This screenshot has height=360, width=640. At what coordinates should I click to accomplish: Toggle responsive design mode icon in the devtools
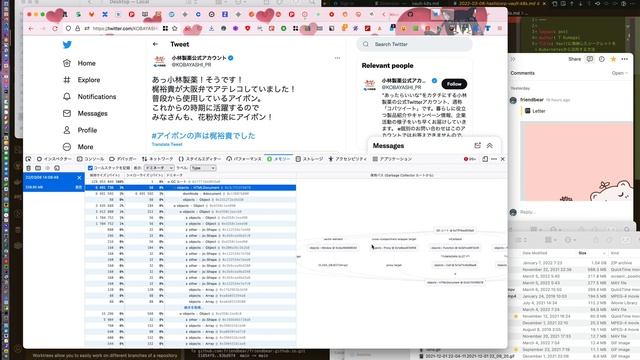click(485, 159)
